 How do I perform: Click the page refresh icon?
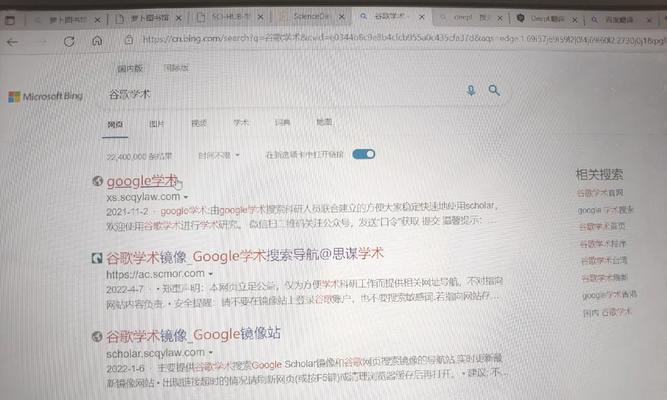tap(69, 41)
